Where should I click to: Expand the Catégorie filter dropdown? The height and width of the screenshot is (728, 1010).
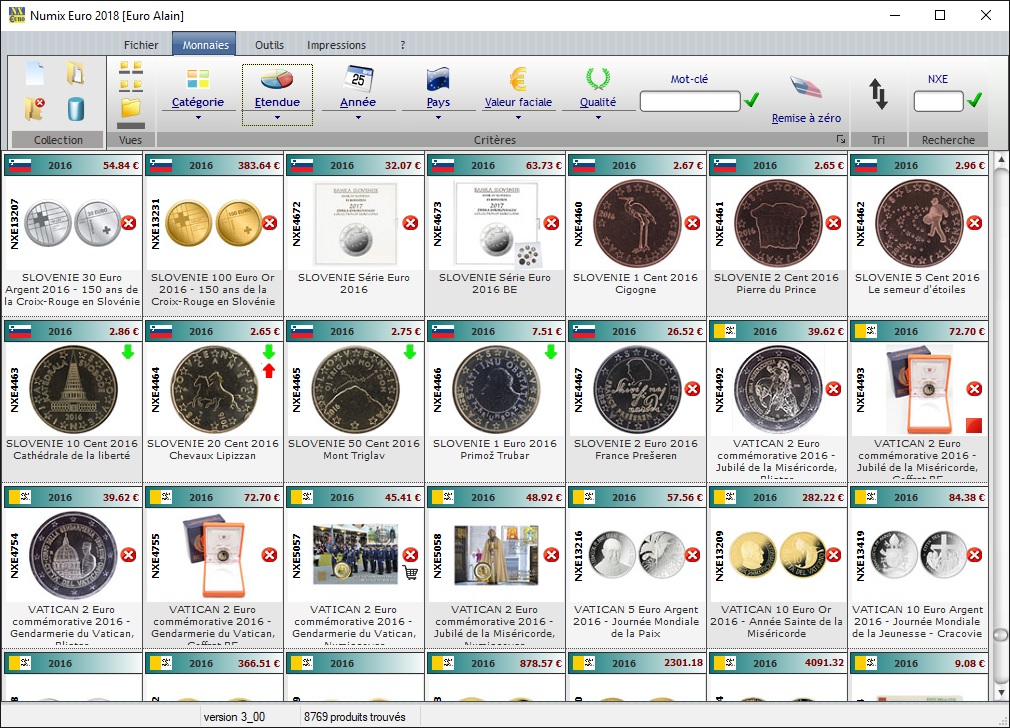point(198,117)
